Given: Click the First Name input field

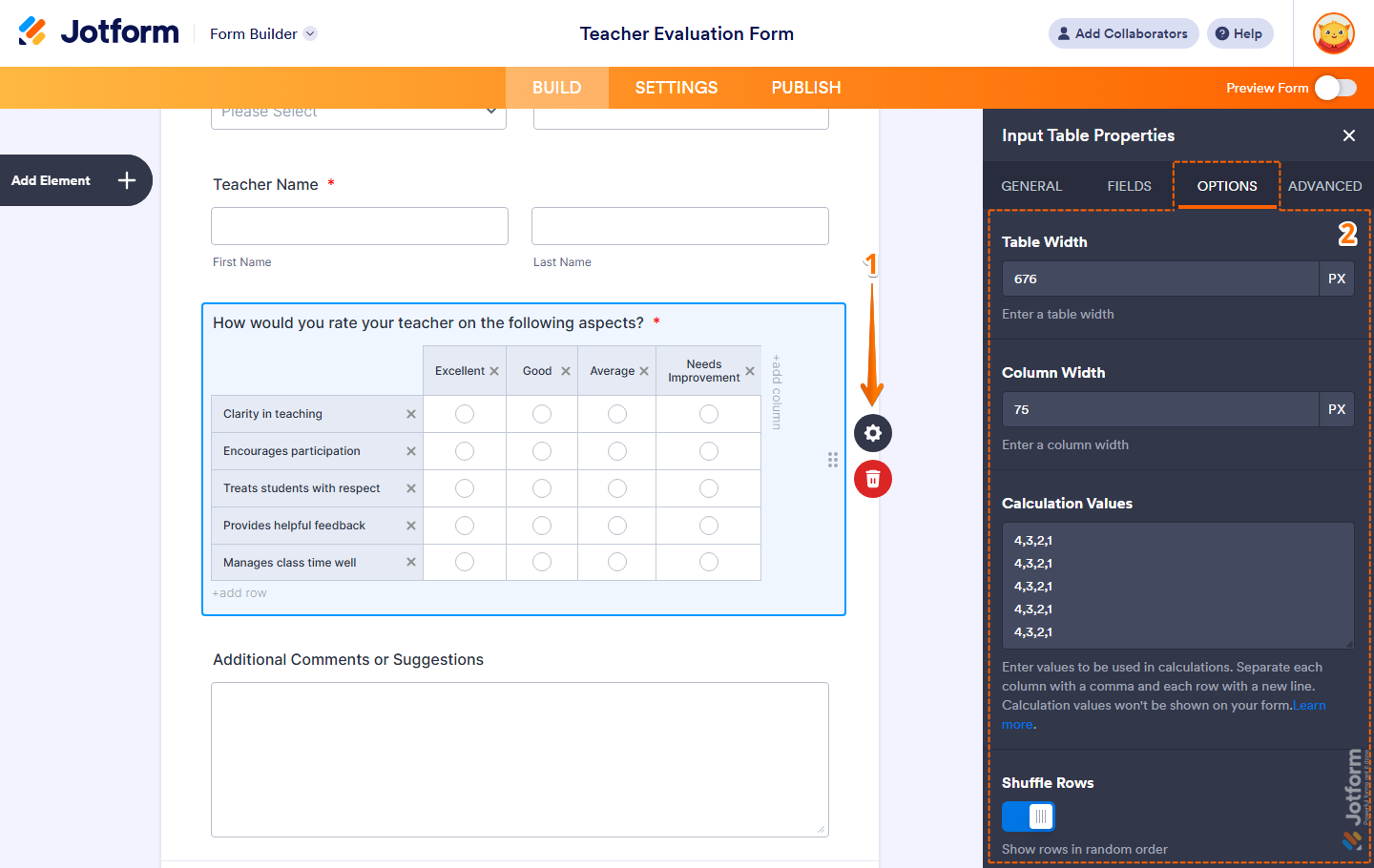Looking at the screenshot, I should pyautogui.click(x=360, y=226).
